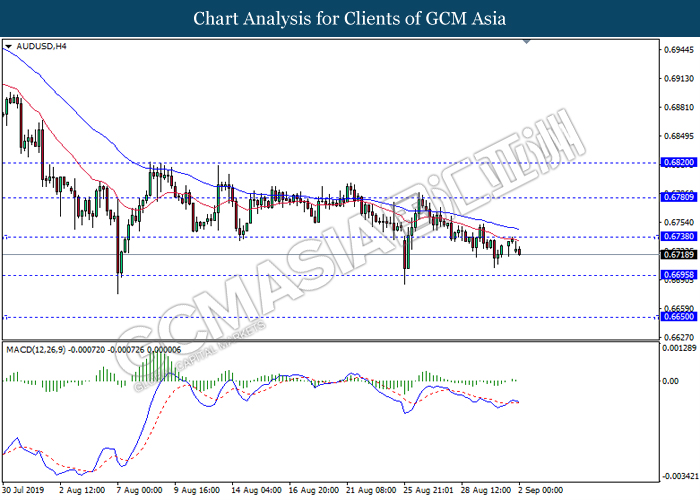This screenshot has height=500, width=700.
Task: Click the 0.68810 price axis value
Action: click(679, 107)
